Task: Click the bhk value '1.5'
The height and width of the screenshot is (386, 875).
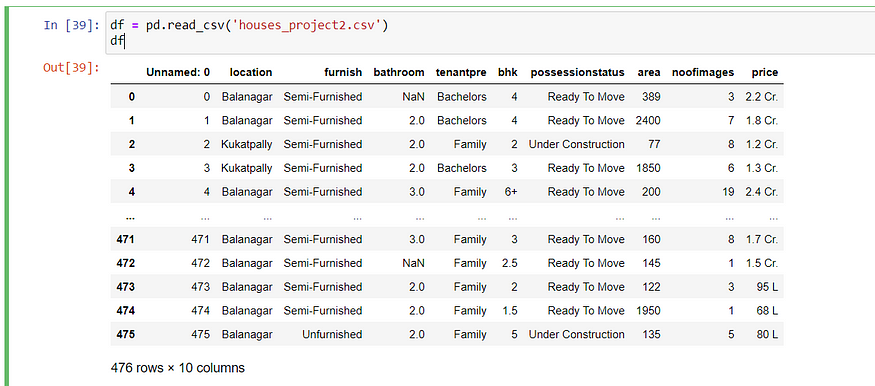Action: point(510,311)
